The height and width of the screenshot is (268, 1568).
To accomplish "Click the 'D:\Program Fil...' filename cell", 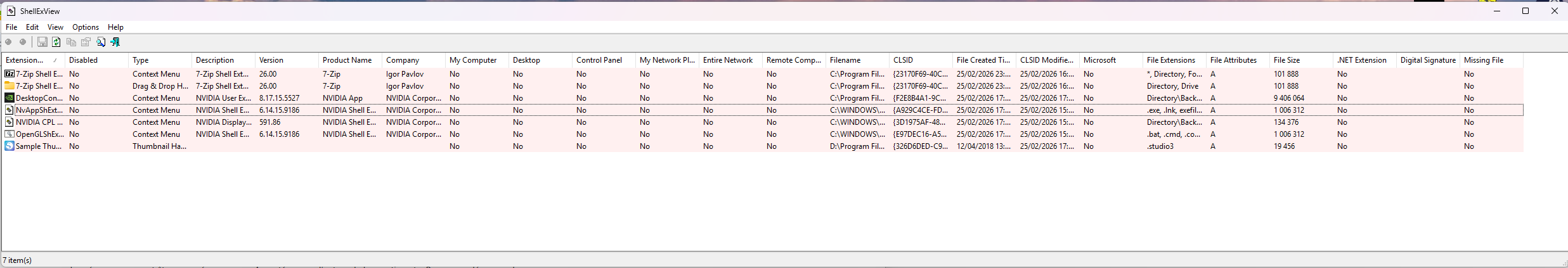I will (x=858, y=146).
